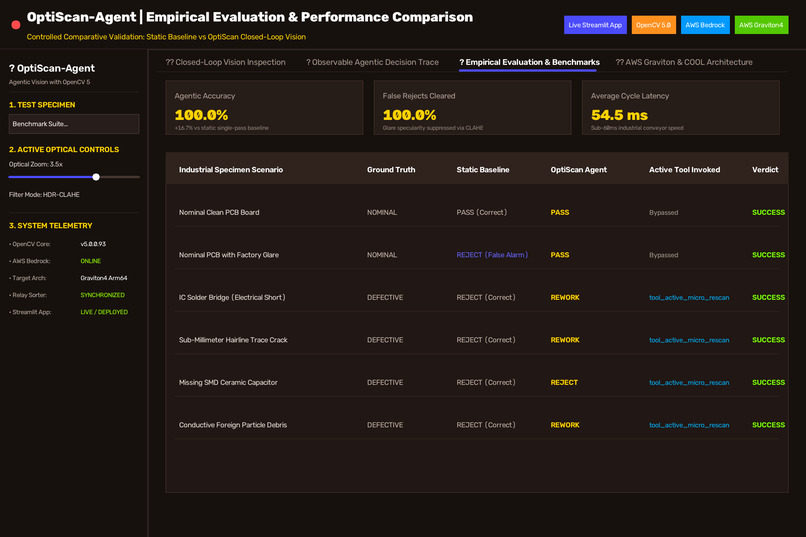
Task: Select the Nominal Clean PCB Board row
Action: point(477,212)
